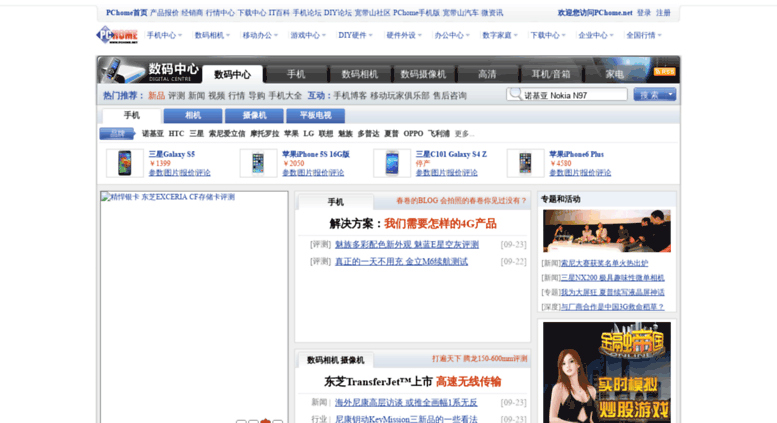
Task: Open the PChome首页 link
Action: (126, 13)
